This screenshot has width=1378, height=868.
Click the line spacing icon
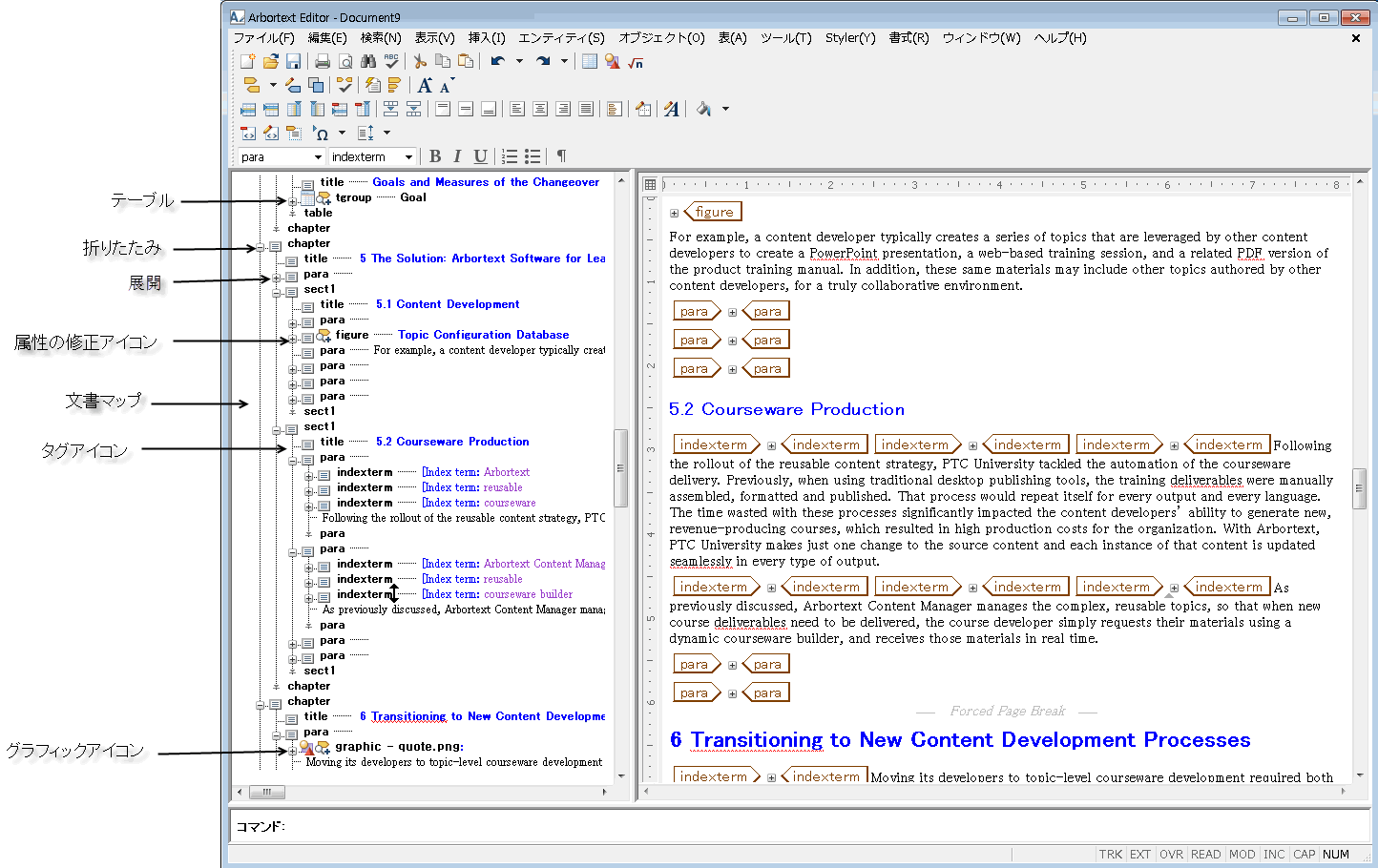pyautogui.click(x=365, y=133)
